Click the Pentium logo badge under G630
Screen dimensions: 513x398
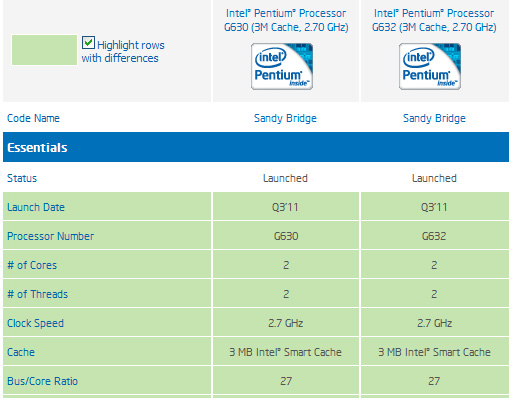click(282, 66)
